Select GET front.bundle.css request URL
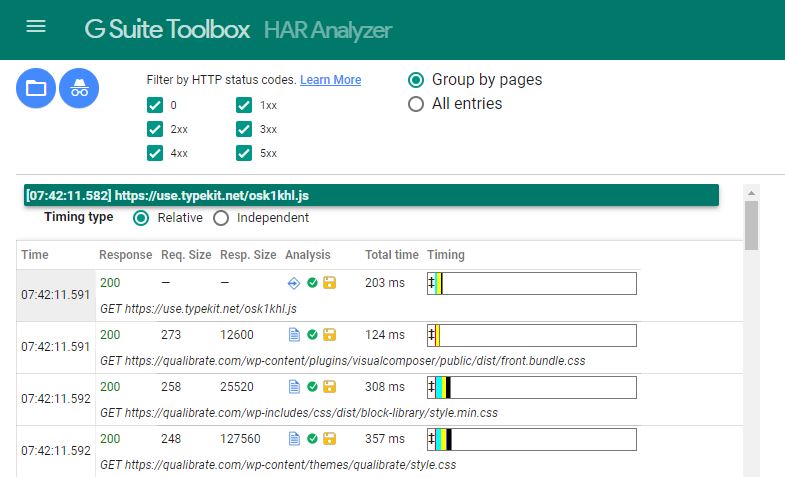This screenshot has height=477, width=785. click(x=342, y=361)
